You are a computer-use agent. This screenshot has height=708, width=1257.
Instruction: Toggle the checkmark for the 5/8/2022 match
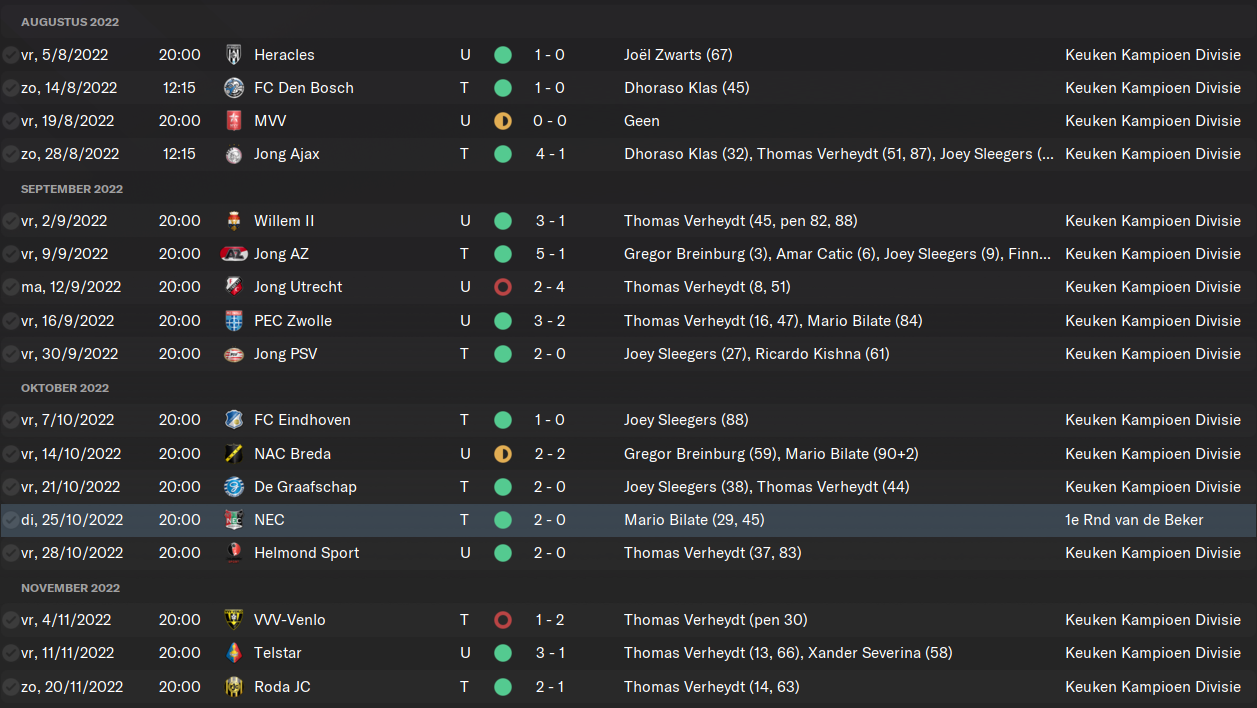point(10,55)
